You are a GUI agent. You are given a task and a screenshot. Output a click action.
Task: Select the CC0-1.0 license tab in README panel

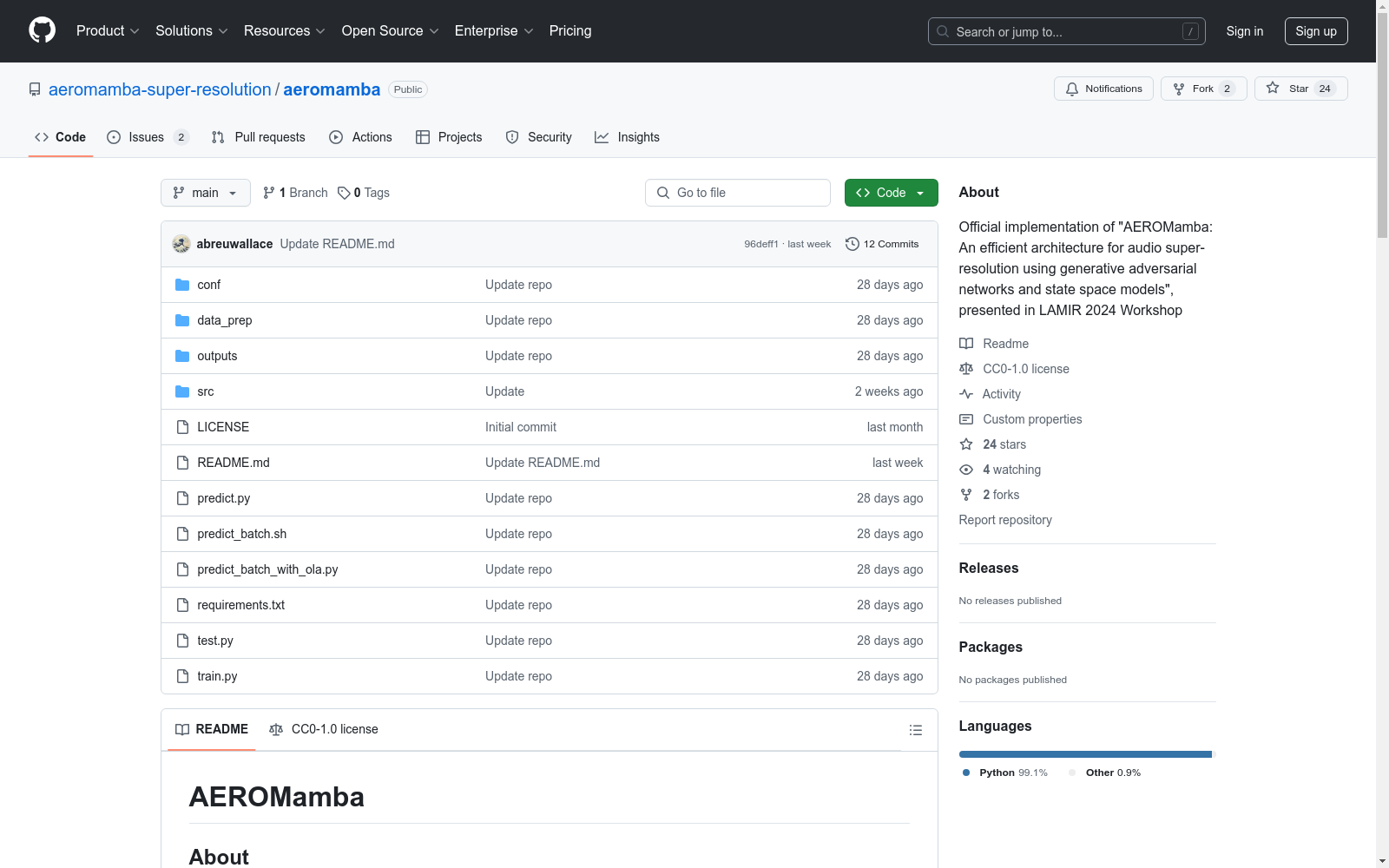pyautogui.click(x=324, y=729)
